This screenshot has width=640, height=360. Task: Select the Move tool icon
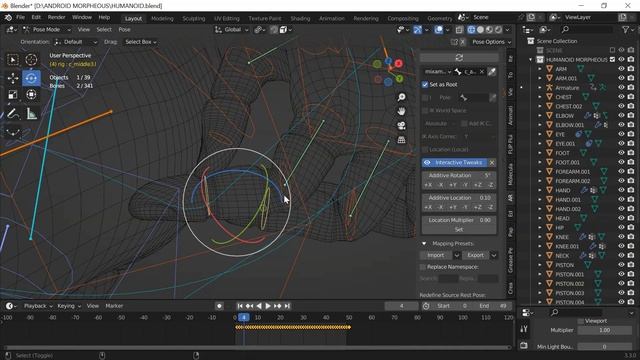point(13,78)
